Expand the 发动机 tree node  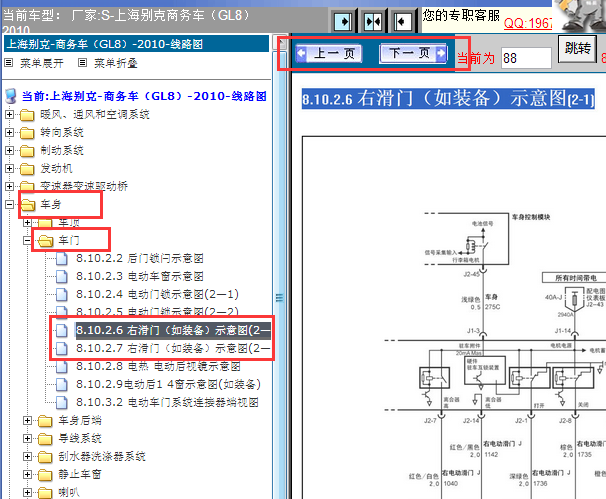click(x=9, y=169)
